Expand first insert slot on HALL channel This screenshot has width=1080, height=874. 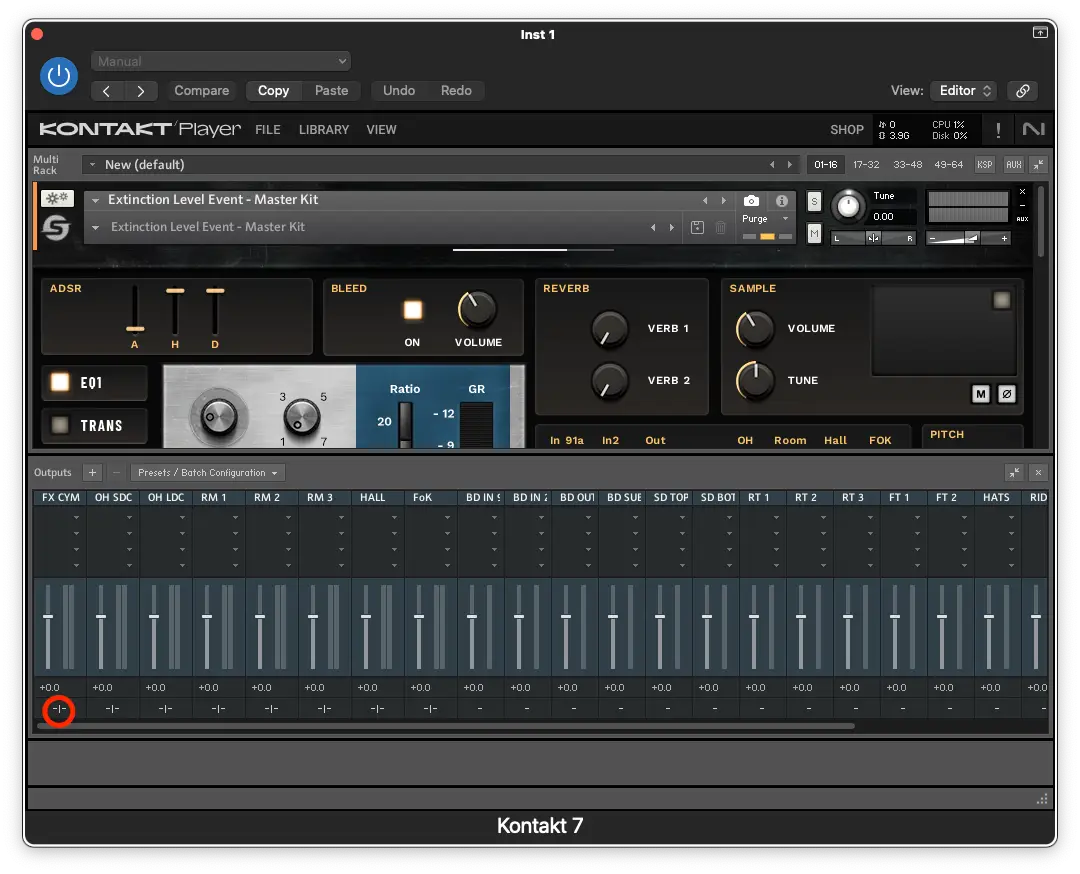coord(394,517)
